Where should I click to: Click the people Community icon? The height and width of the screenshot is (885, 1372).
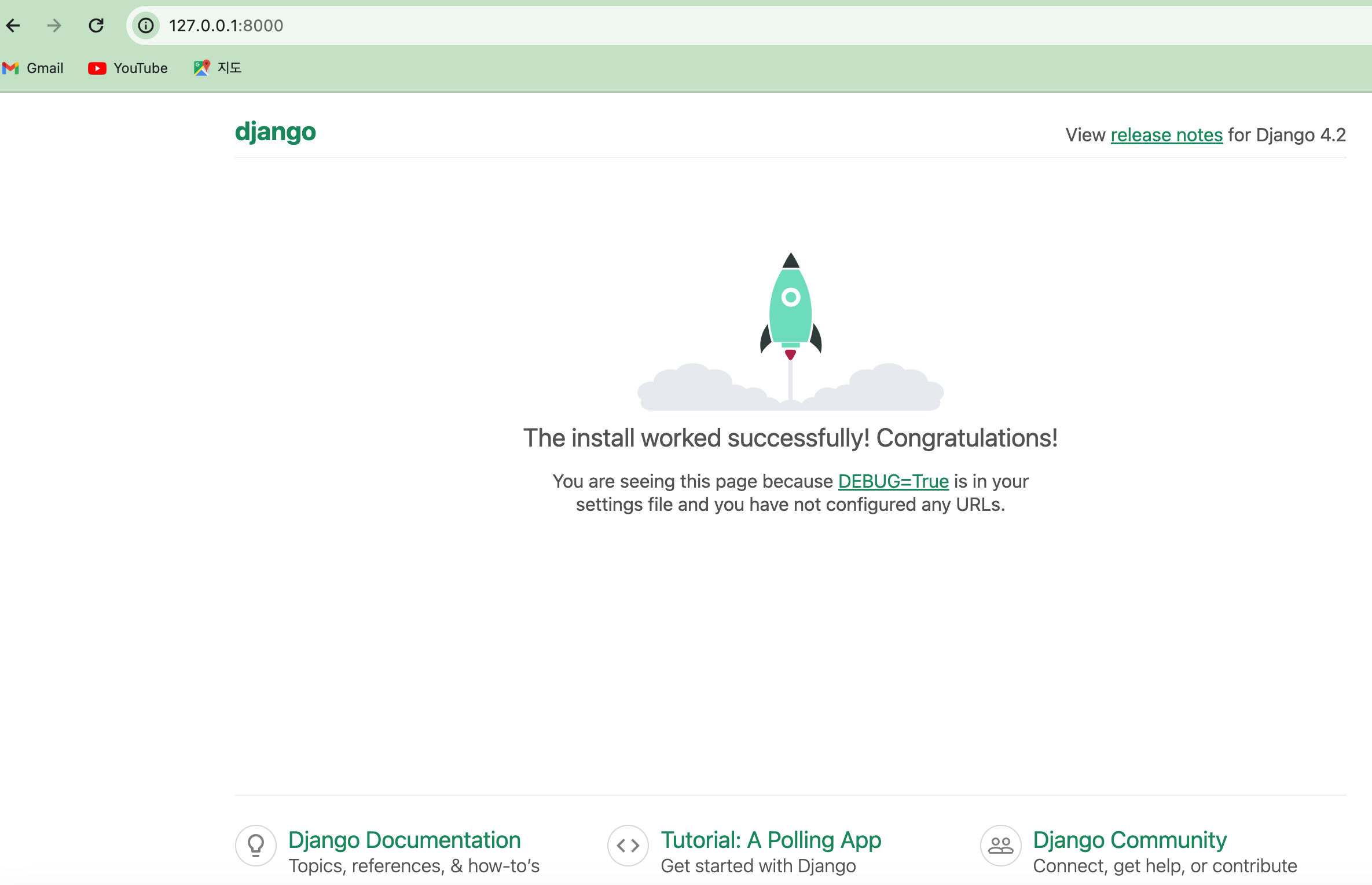(1000, 846)
